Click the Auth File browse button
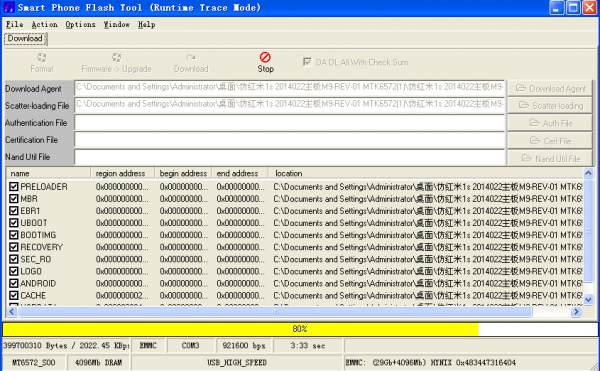The width and height of the screenshot is (600, 371). [550, 123]
